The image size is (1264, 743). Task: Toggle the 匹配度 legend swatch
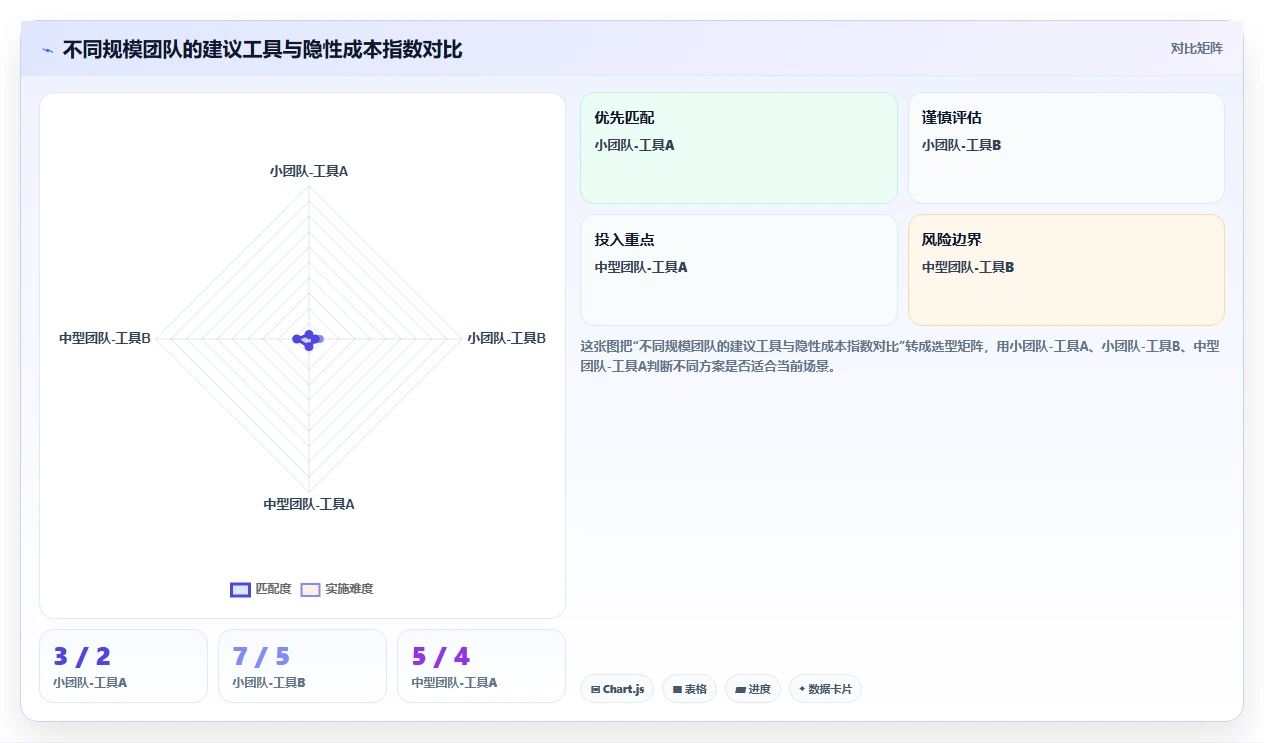240,590
